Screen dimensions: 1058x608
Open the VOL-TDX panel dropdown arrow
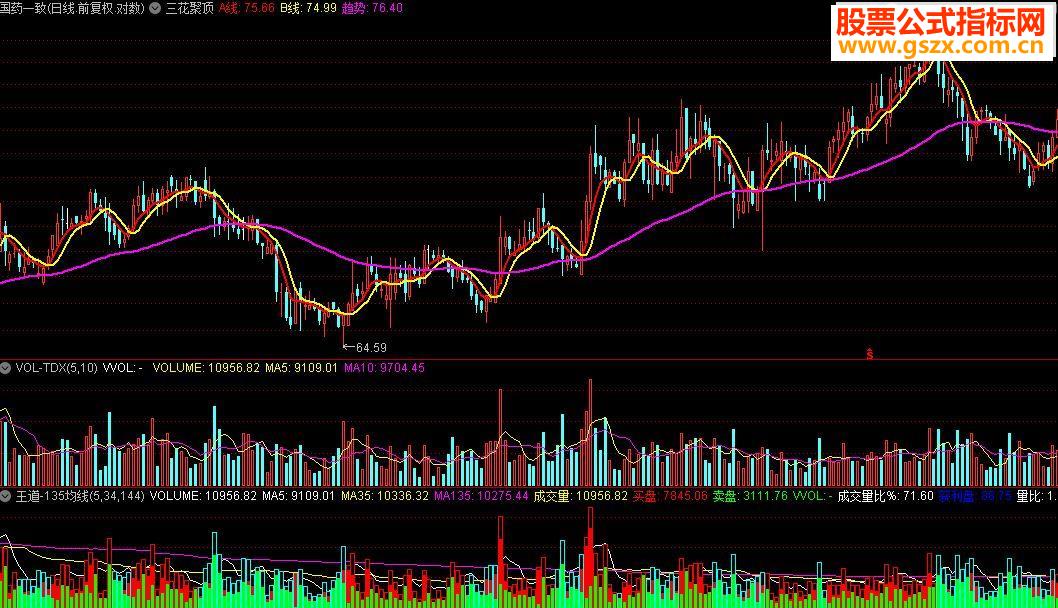pyautogui.click(x=5, y=368)
